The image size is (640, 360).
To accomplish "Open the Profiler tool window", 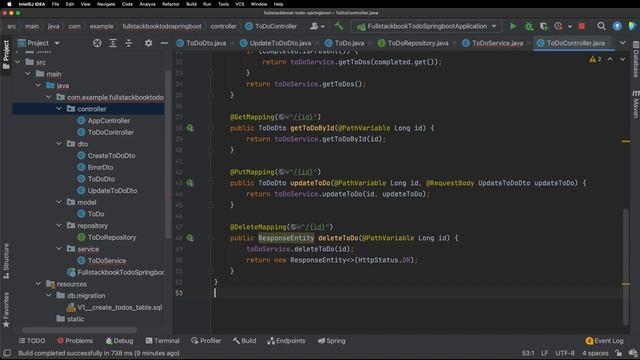I will click(206, 340).
